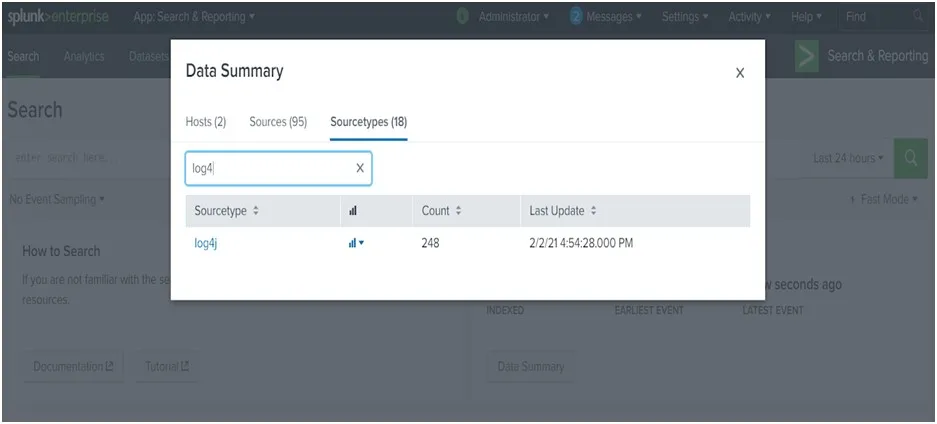The width and height of the screenshot is (937, 424).
Task: Open the Administrator menu
Action: 514,17
